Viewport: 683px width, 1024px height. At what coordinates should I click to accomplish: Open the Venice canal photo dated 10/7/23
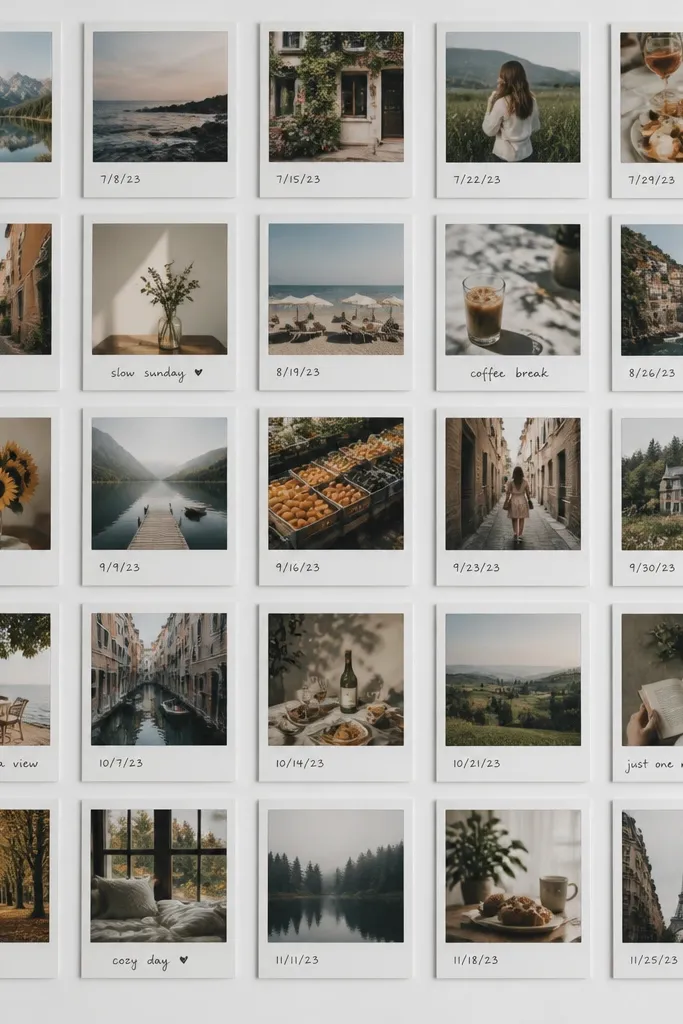[159, 679]
